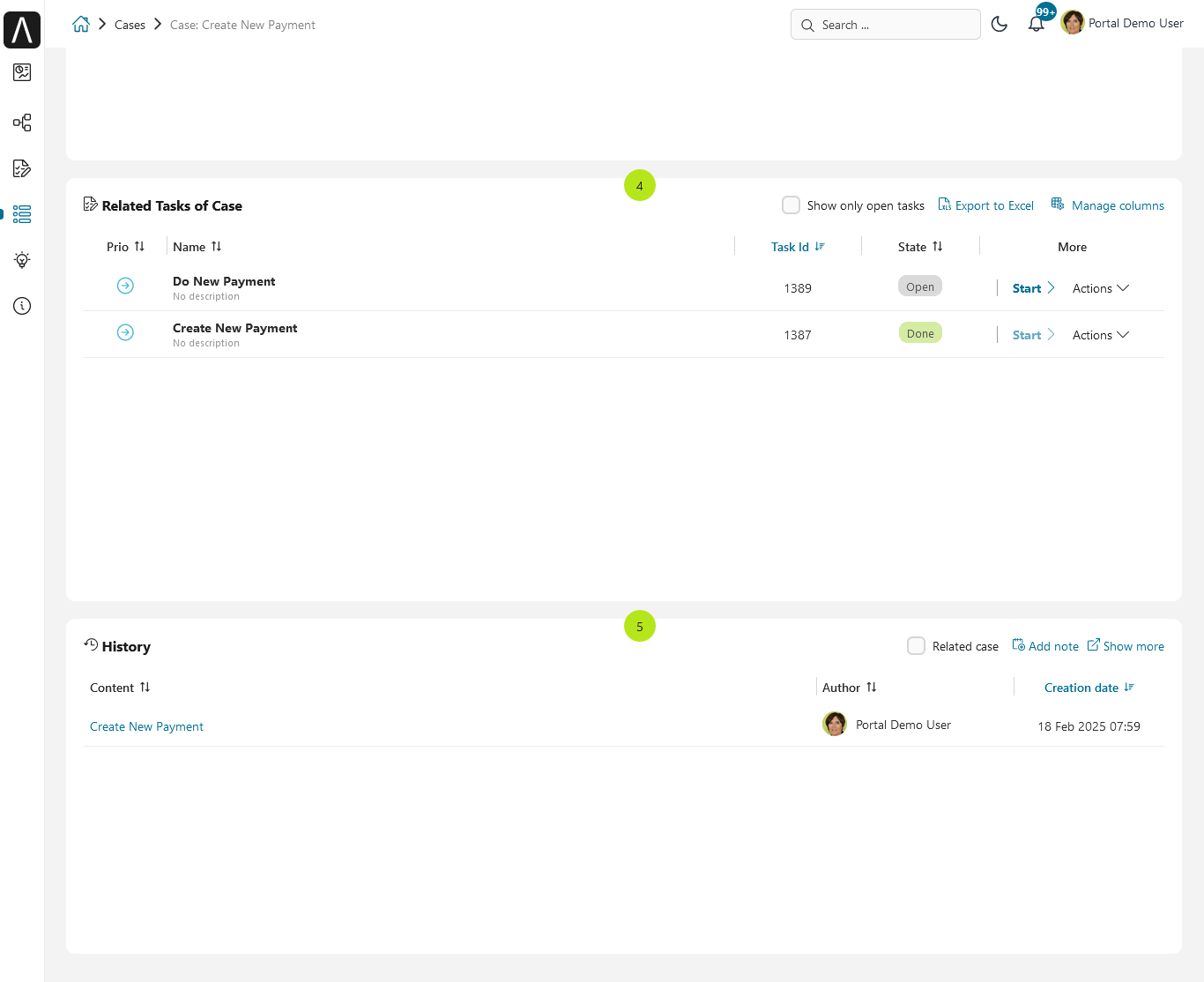Open the lightbulb icon in sidebar
Image resolution: width=1204 pixels, height=982 pixels.
tap(22, 260)
